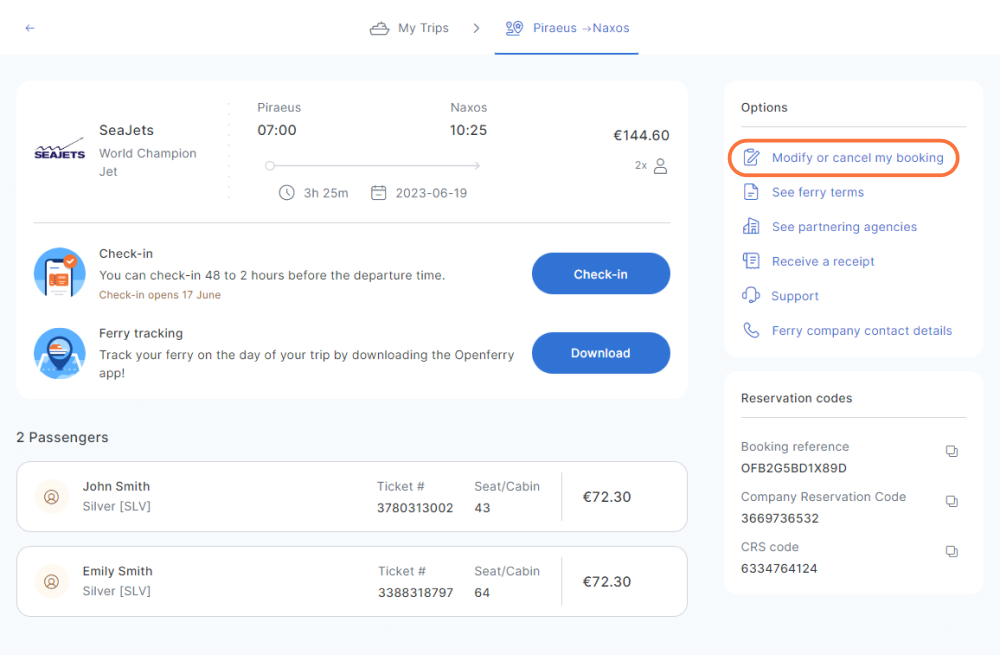Copy the Booking reference code
This screenshot has height=655, width=1000.
[952, 452]
